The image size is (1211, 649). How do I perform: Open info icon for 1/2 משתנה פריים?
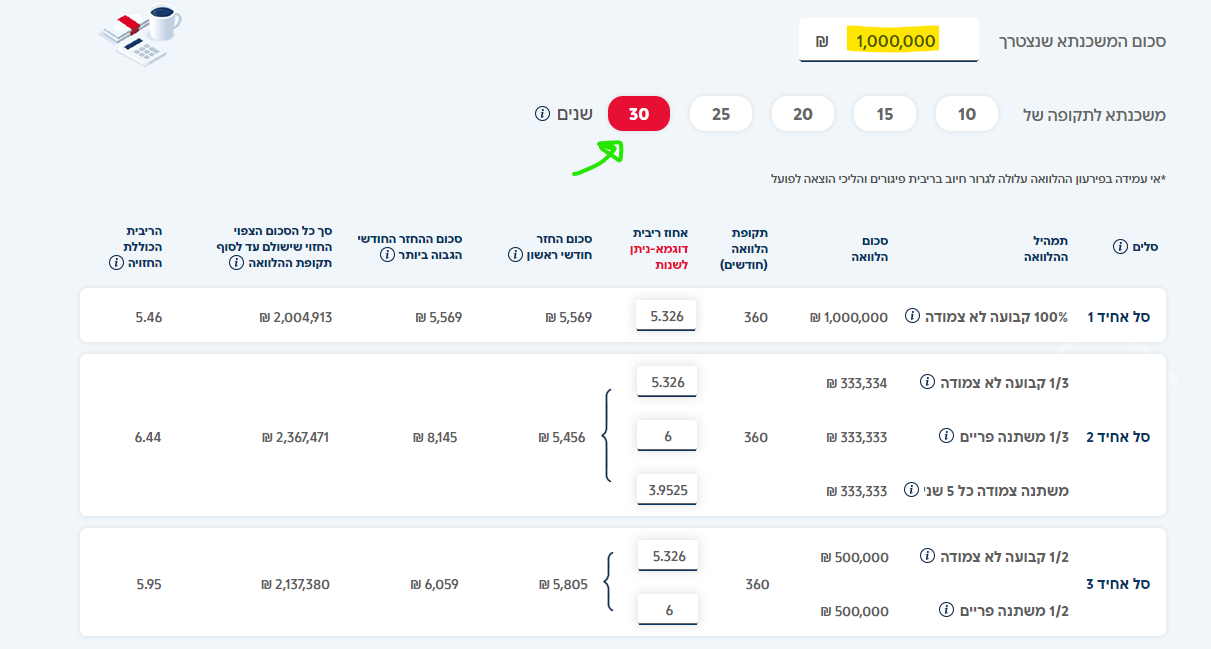946,610
